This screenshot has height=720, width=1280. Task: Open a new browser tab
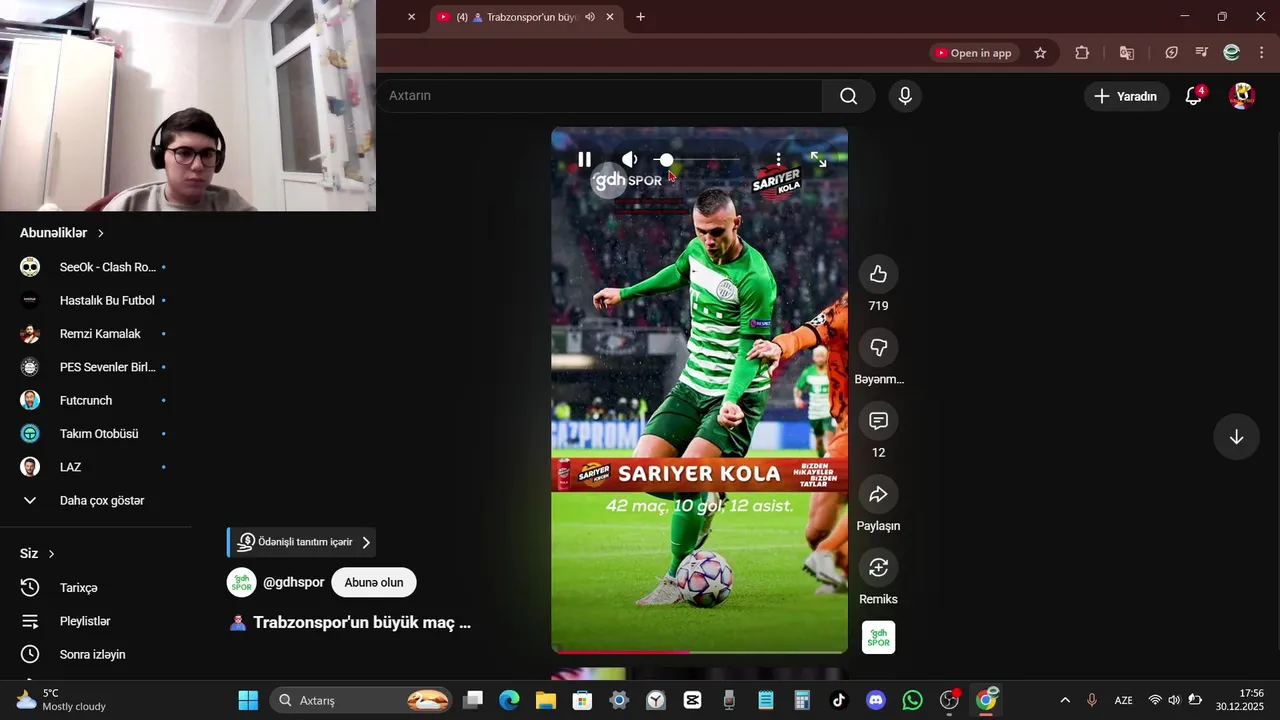point(640,17)
